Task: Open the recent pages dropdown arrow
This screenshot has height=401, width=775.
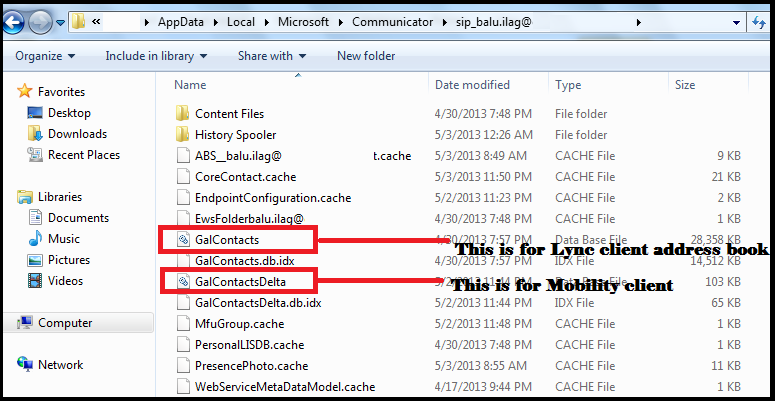Action: pyautogui.click(x=61, y=23)
